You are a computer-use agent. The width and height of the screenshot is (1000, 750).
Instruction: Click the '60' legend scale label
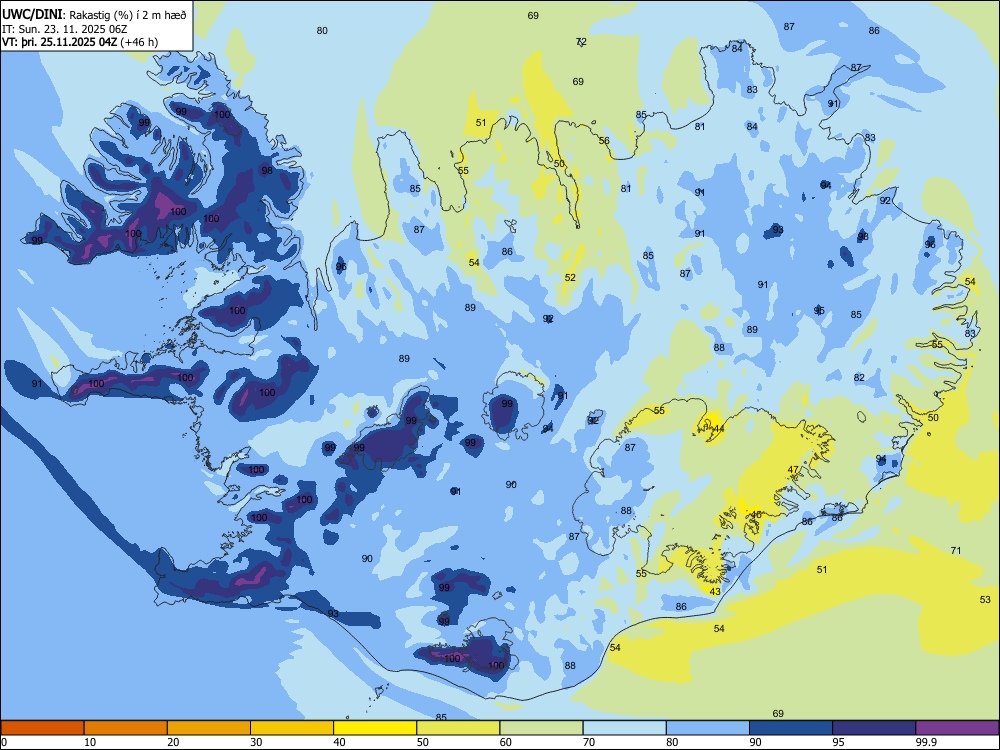tap(506, 742)
